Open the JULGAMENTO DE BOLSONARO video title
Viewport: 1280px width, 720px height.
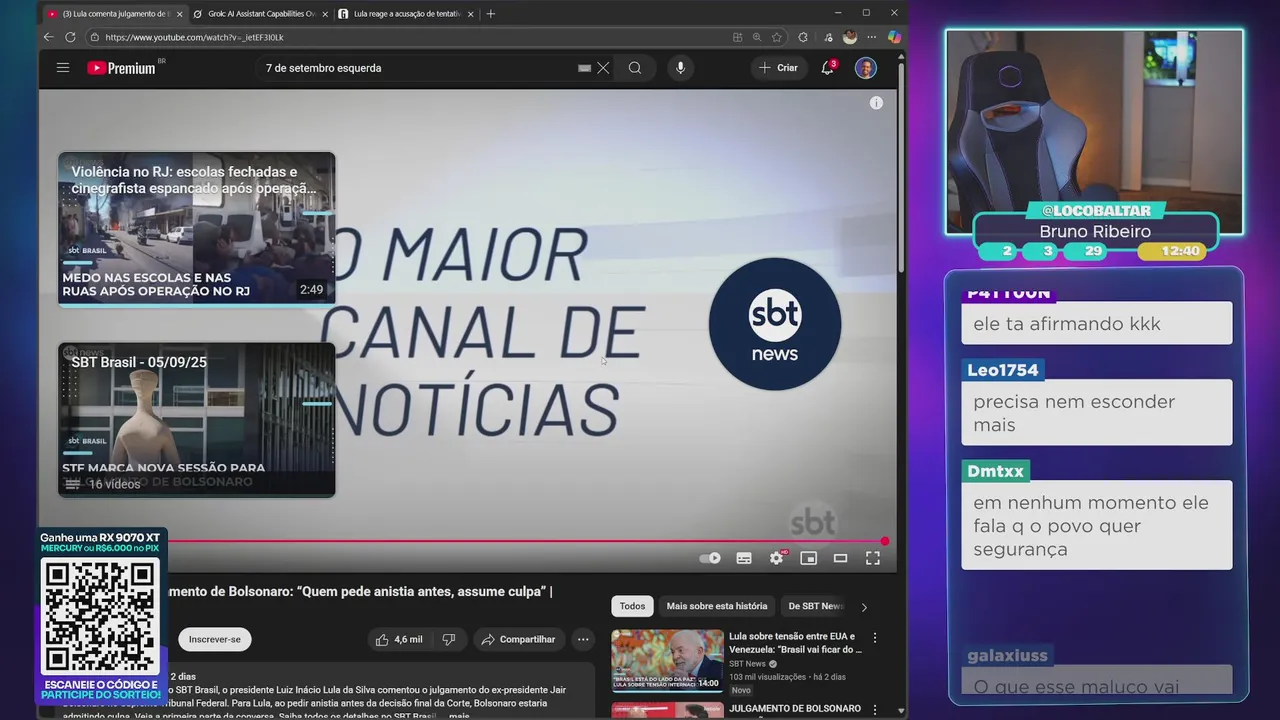tap(795, 709)
